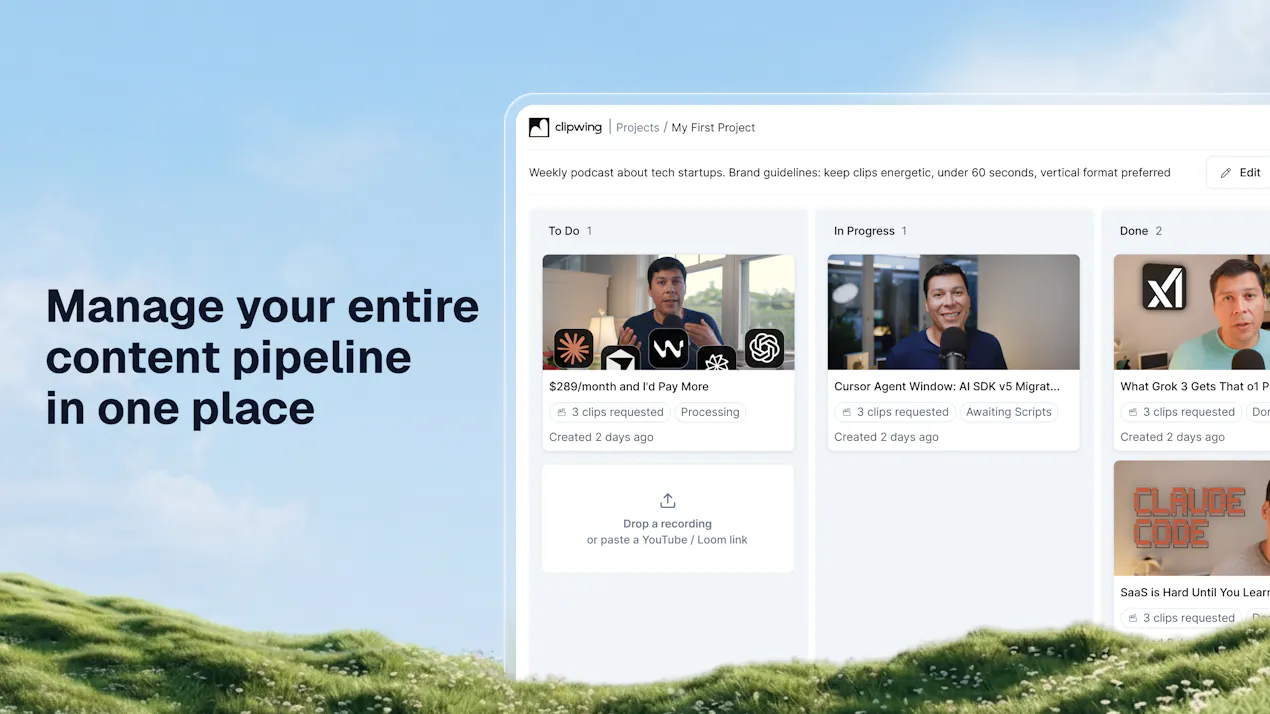Click the or paste a YouTube / Loom link text
The height and width of the screenshot is (714, 1270).
tap(667, 540)
